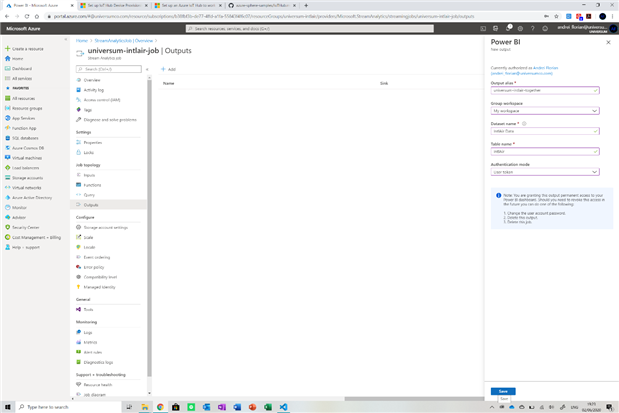Close the Power BI output panel
Image resolution: width=619 pixels, height=413 pixels.
[x=608, y=42]
